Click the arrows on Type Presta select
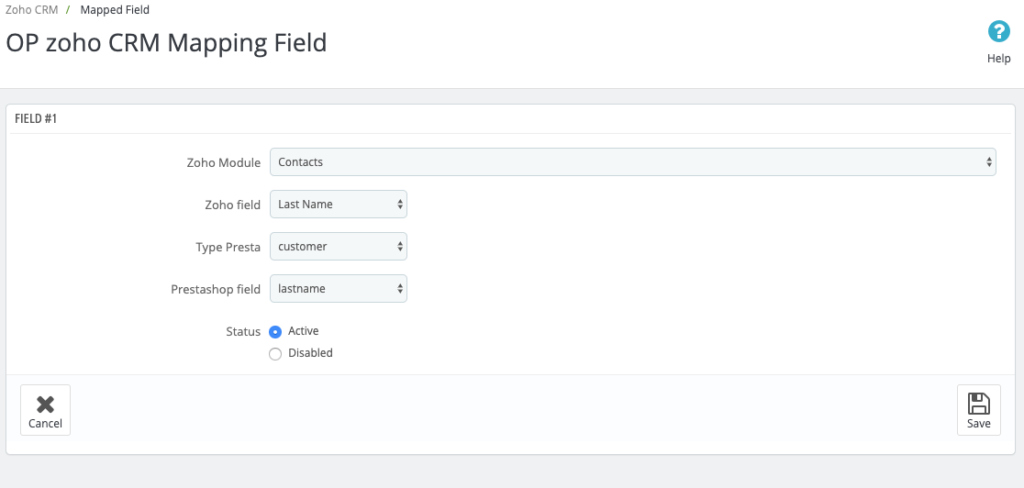The image size is (1024, 488). pos(400,247)
